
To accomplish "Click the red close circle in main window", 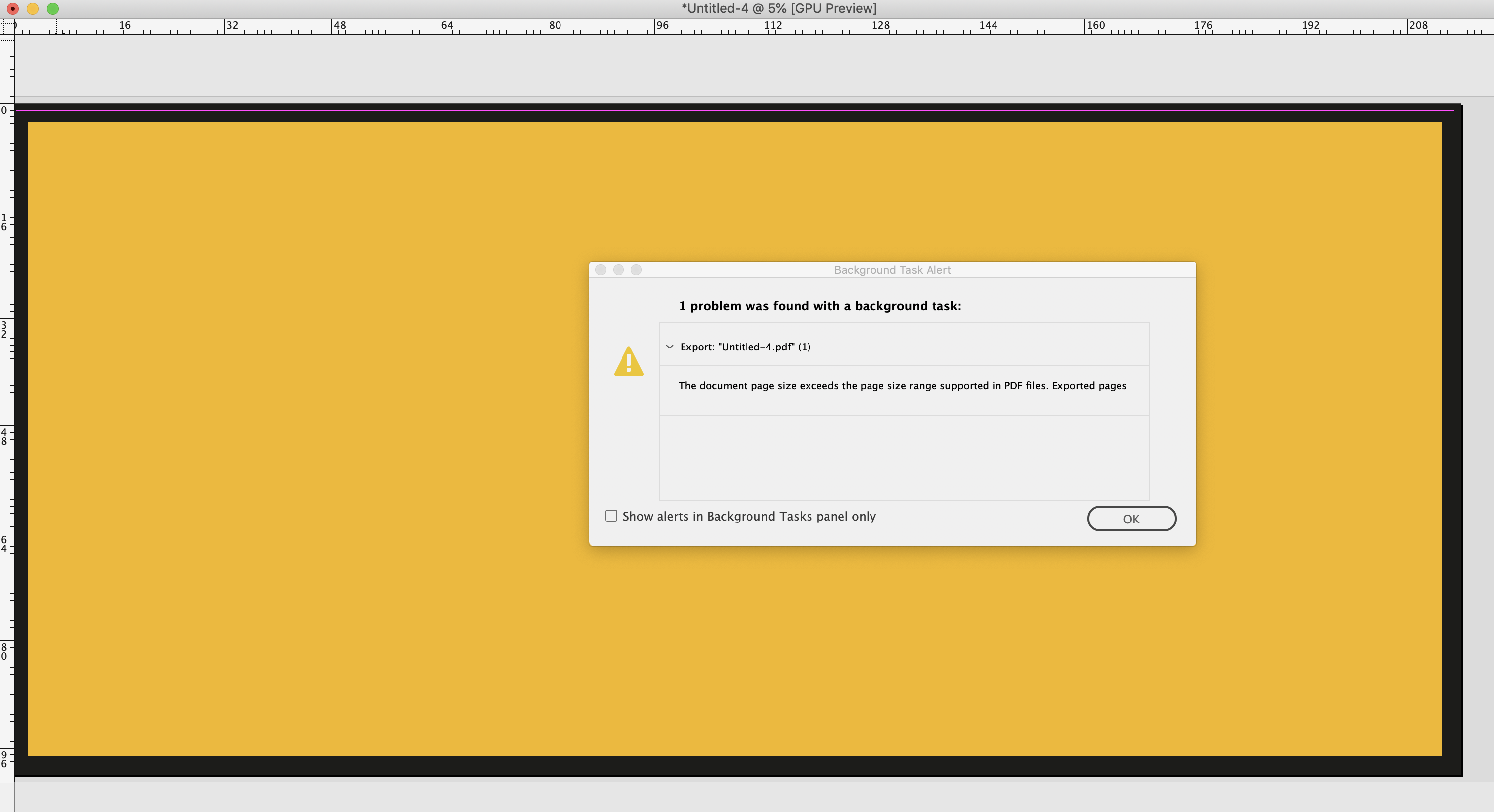I will tap(13, 9).
